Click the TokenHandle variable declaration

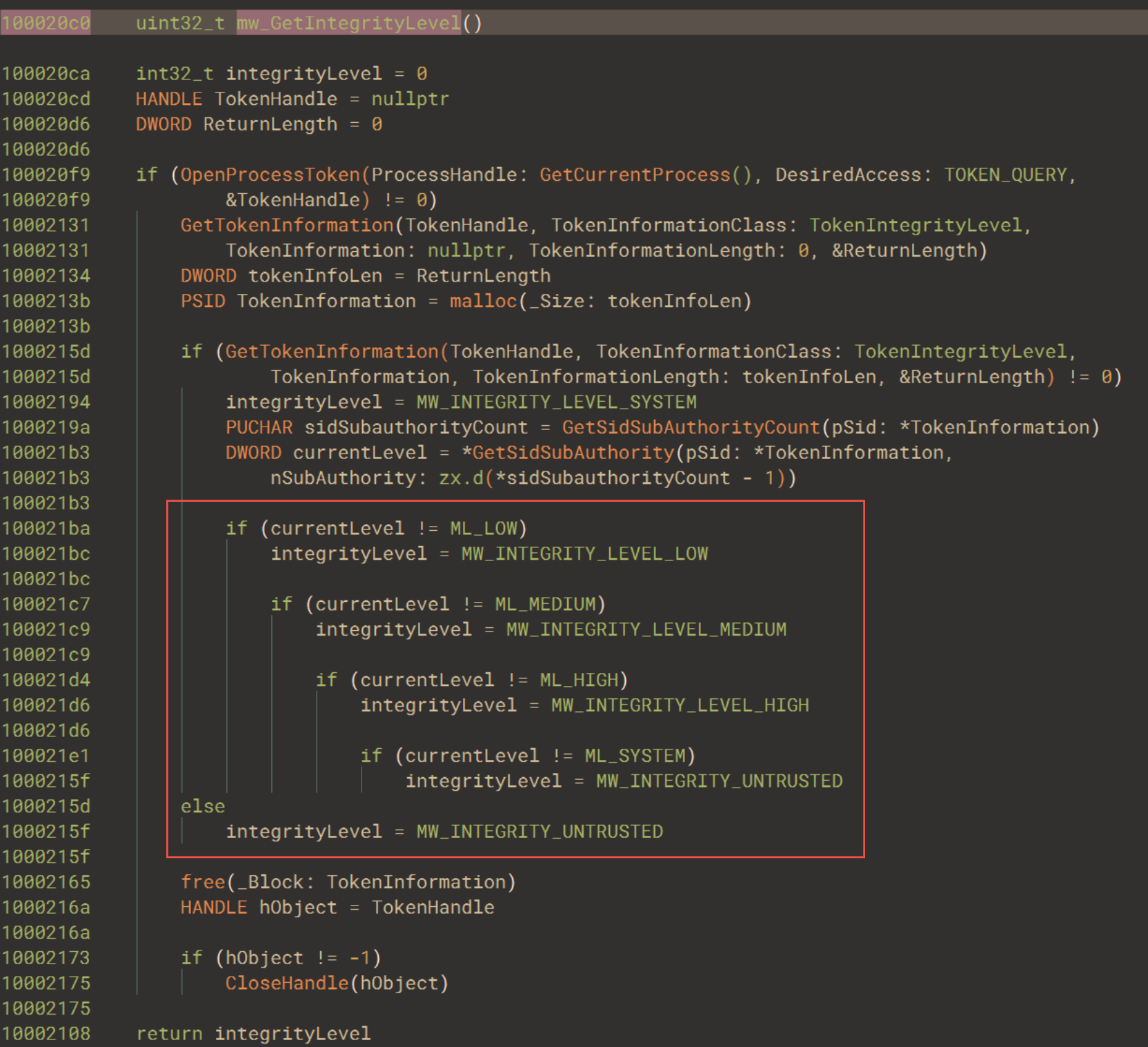(x=275, y=99)
